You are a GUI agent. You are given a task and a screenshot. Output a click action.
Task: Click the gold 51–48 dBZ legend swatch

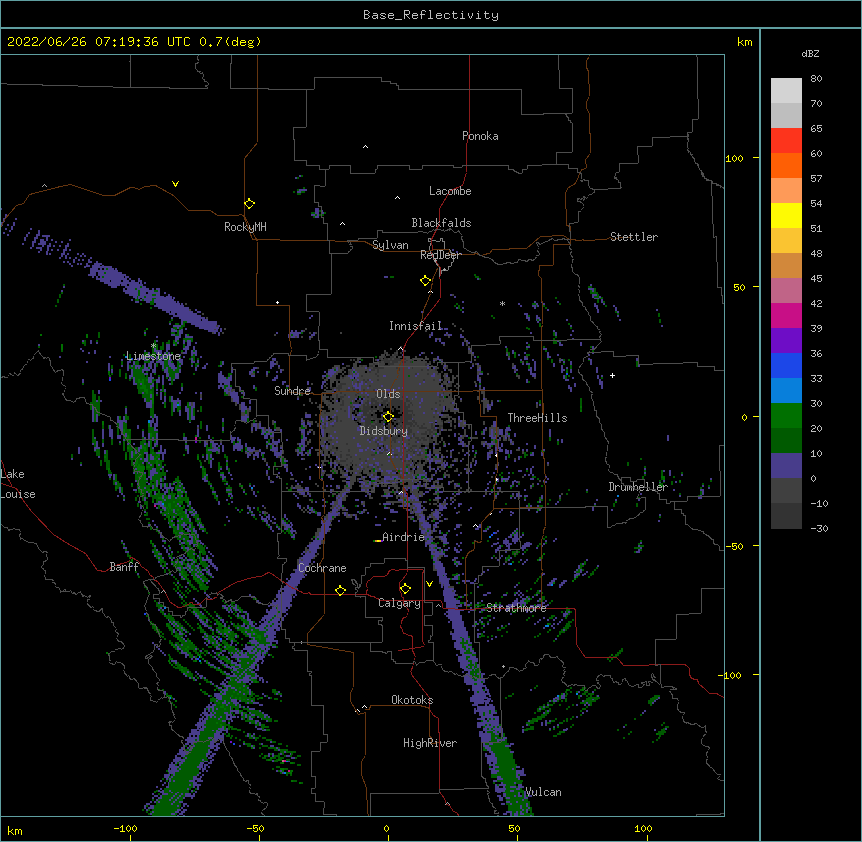tap(786, 241)
